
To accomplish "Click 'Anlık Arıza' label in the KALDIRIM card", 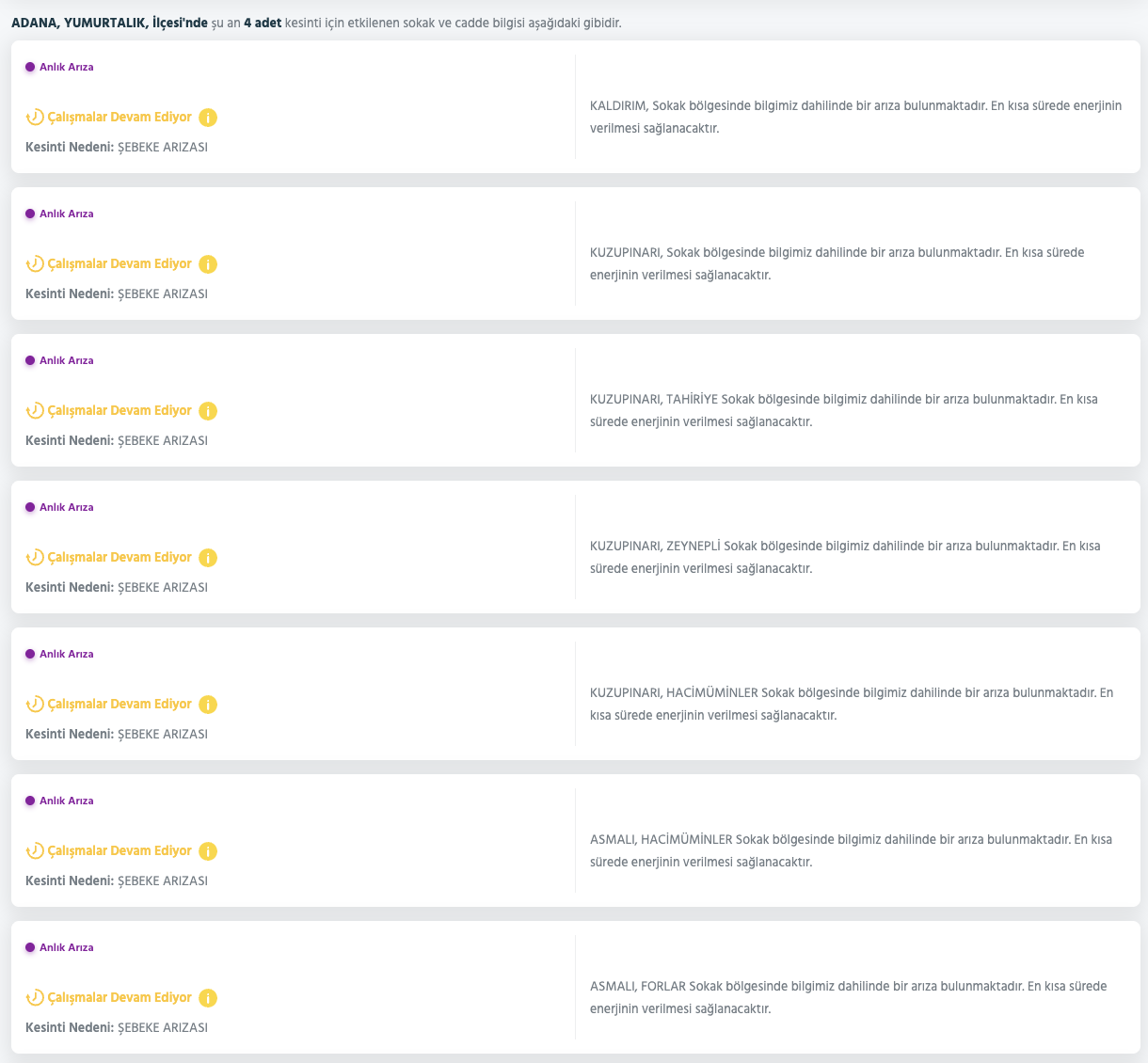I will [67, 67].
